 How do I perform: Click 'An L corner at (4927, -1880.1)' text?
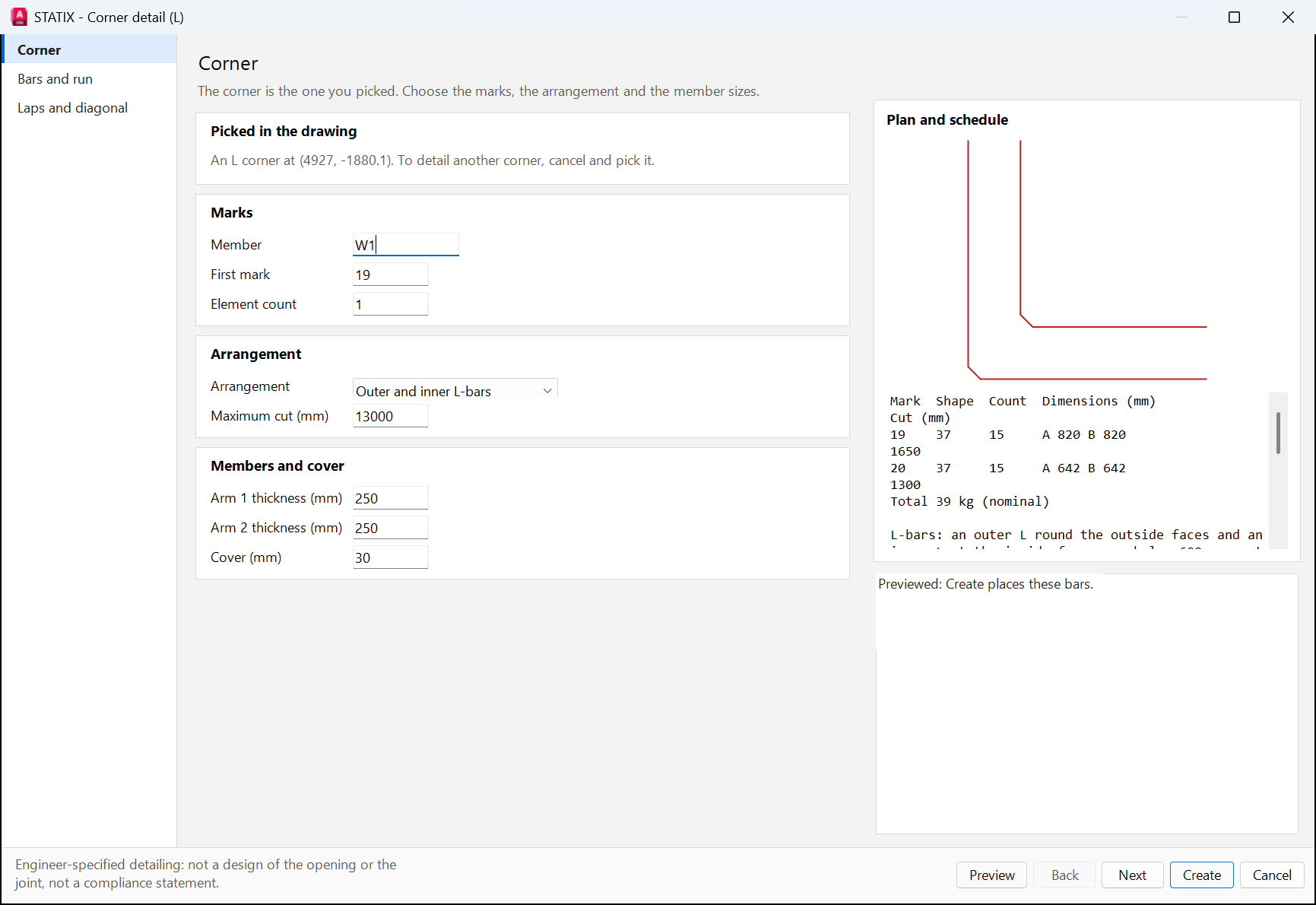click(302, 160)
